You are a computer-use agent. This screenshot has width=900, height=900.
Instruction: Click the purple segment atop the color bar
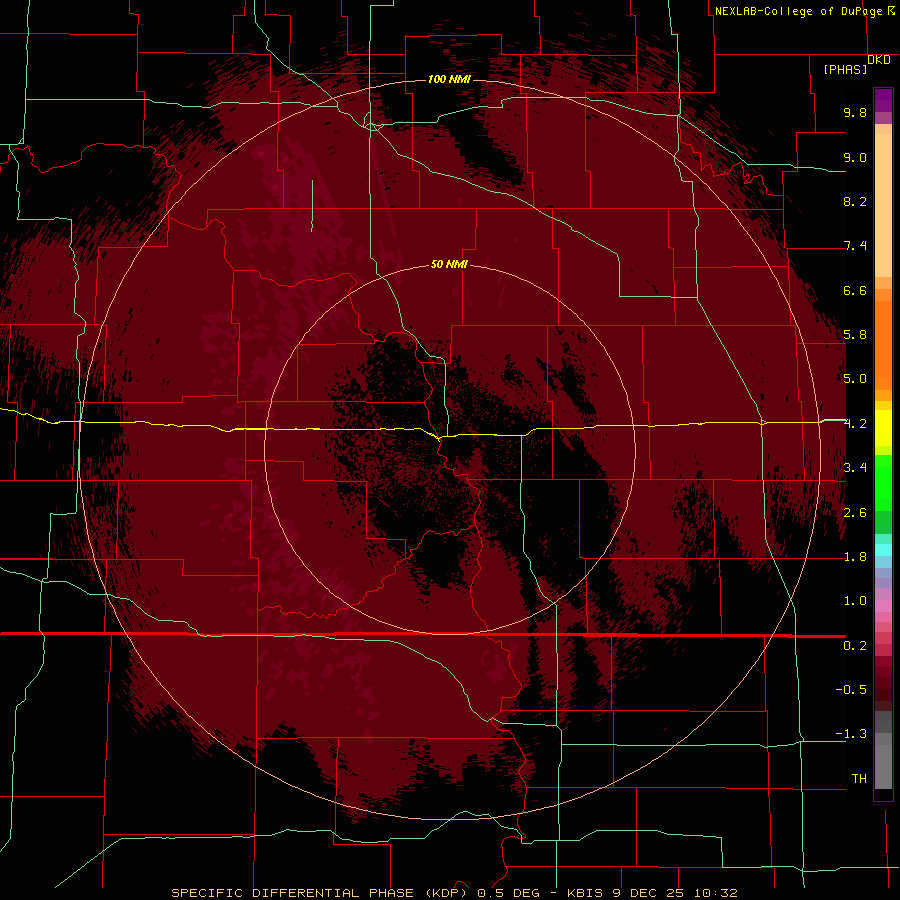point(883,101)
